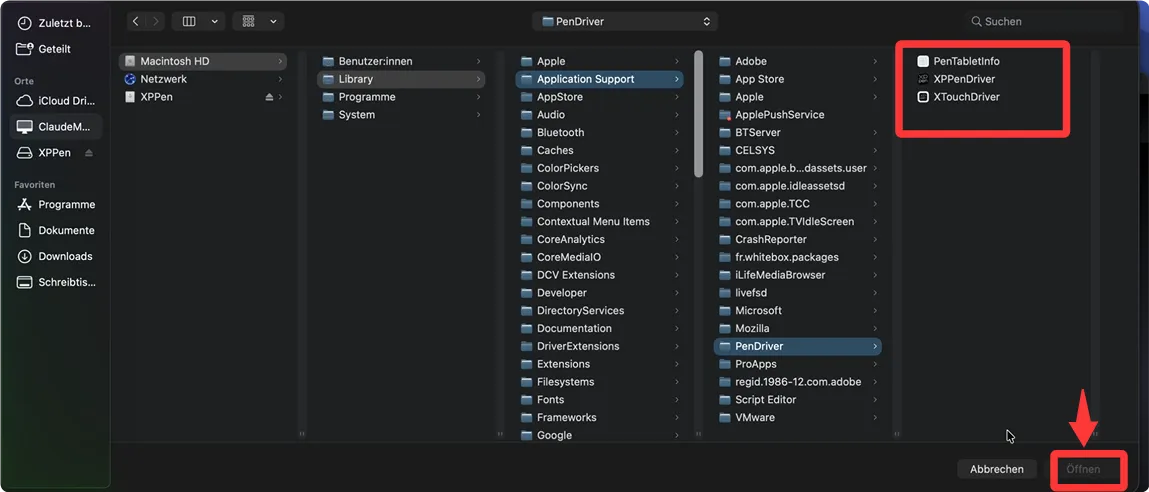The width and height of the screenshot is (1149, 492).
Task: Open Schreibtisch in the sidebar
Action: tap(56, 282)
